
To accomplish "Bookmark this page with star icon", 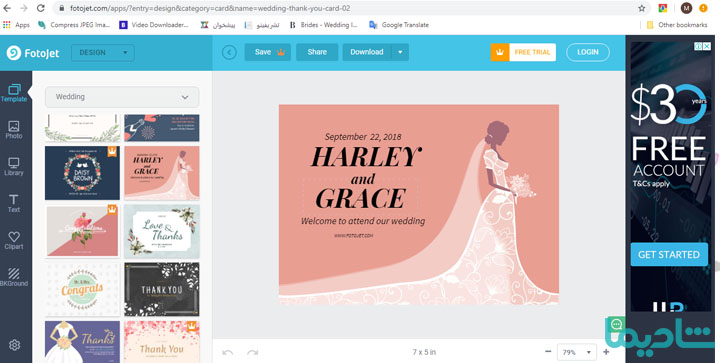I will 641,8.
